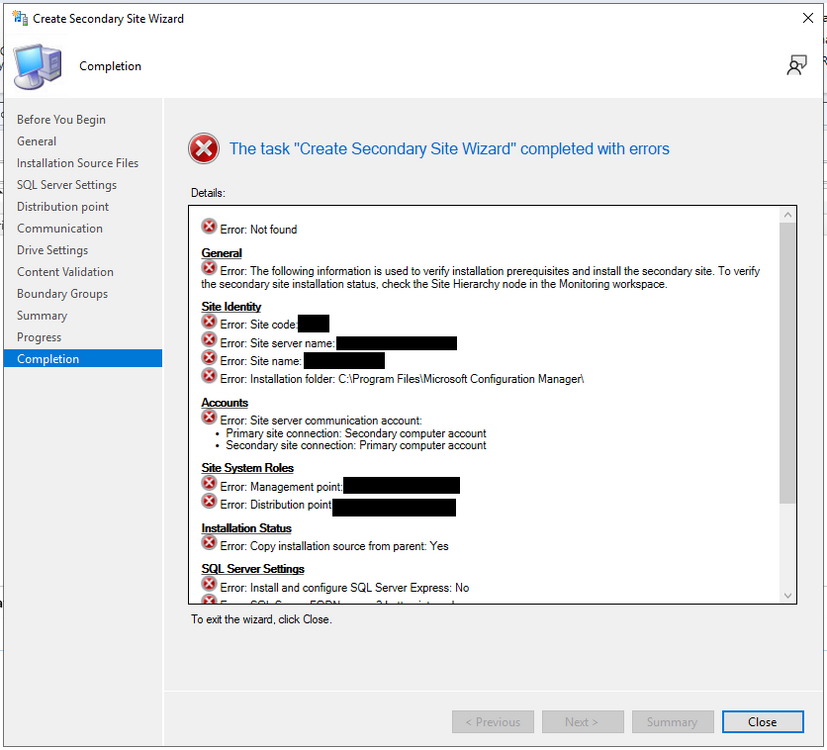Click the details pane scrollbar thumb
827x750 pixels.
point(787,363)
